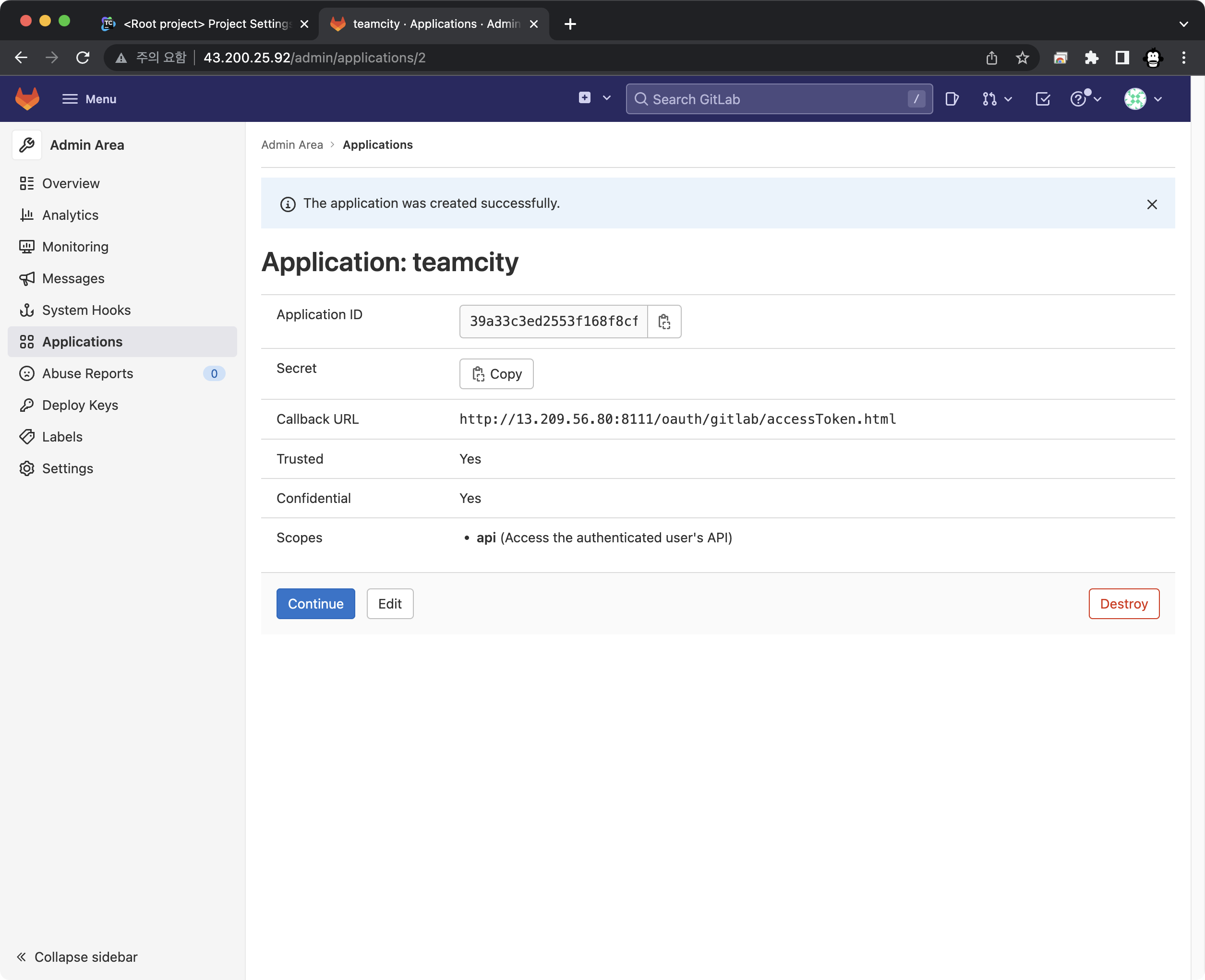Click the info icon in the alert
The height and width of the screenshot is (980, 1205).
tap(288, 204)
